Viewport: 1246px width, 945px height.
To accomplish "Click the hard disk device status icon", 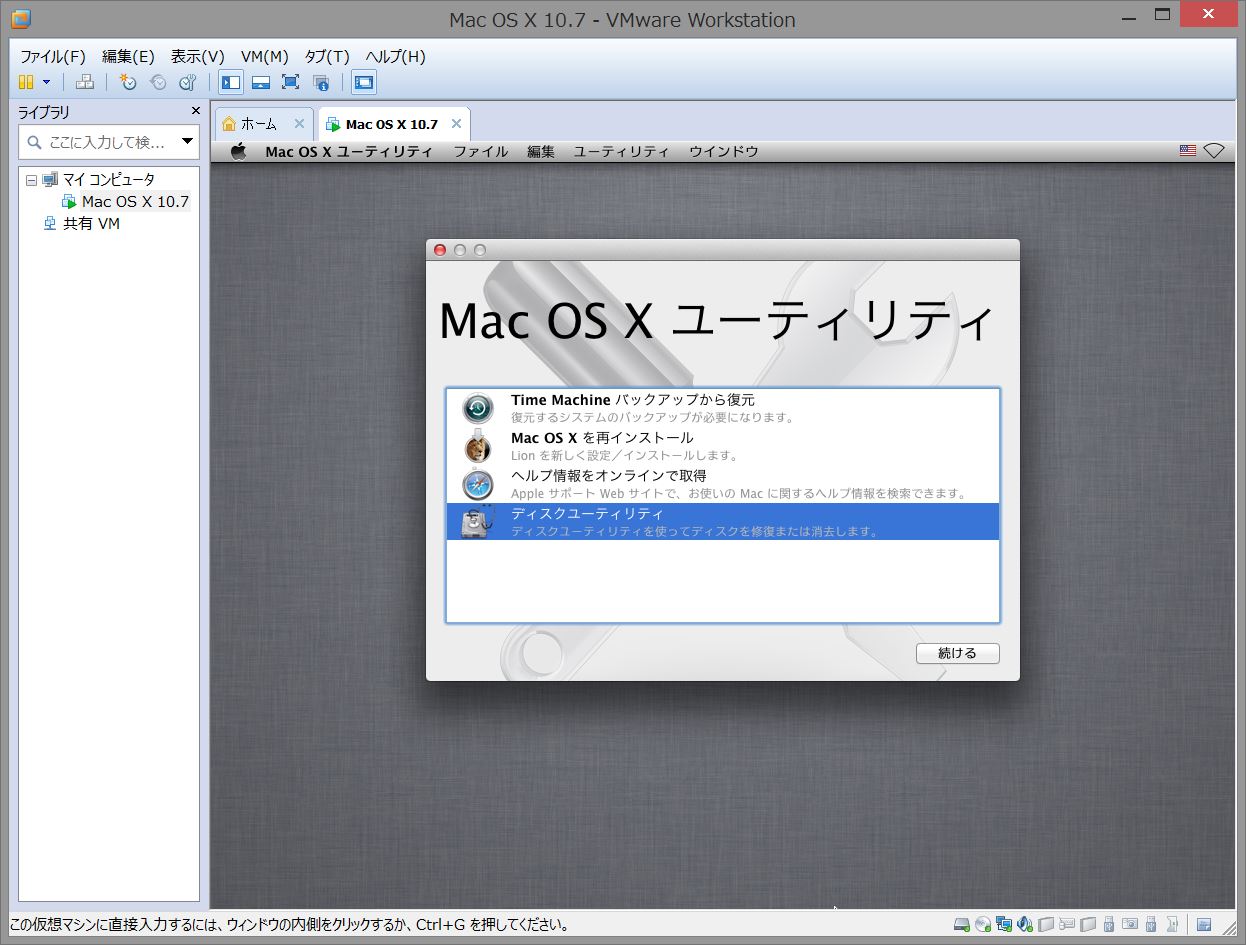I will 962,924.
